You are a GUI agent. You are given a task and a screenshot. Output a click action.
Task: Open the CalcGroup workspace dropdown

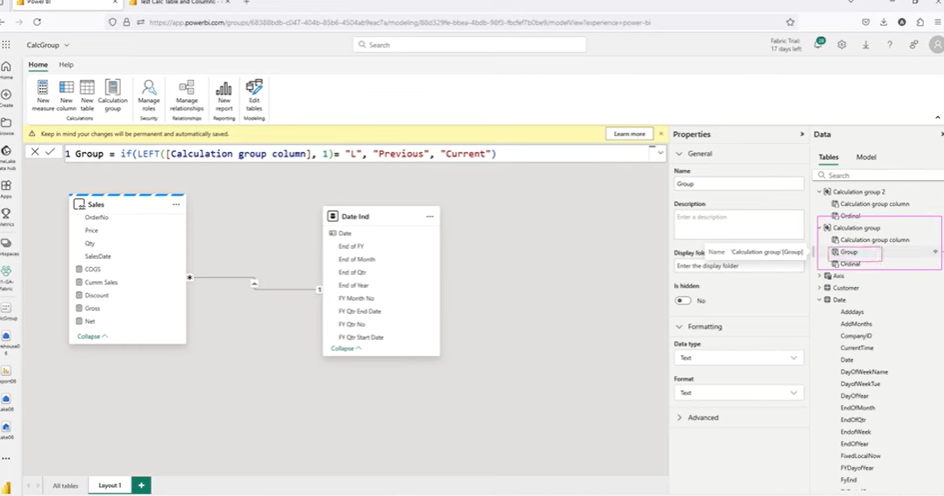(48, 45)
